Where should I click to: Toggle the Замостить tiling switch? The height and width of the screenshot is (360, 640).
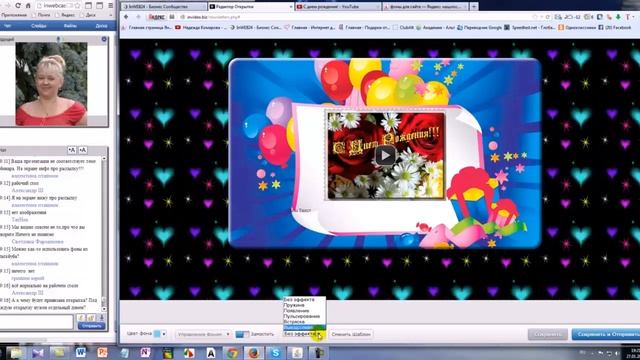pos(242,334)
